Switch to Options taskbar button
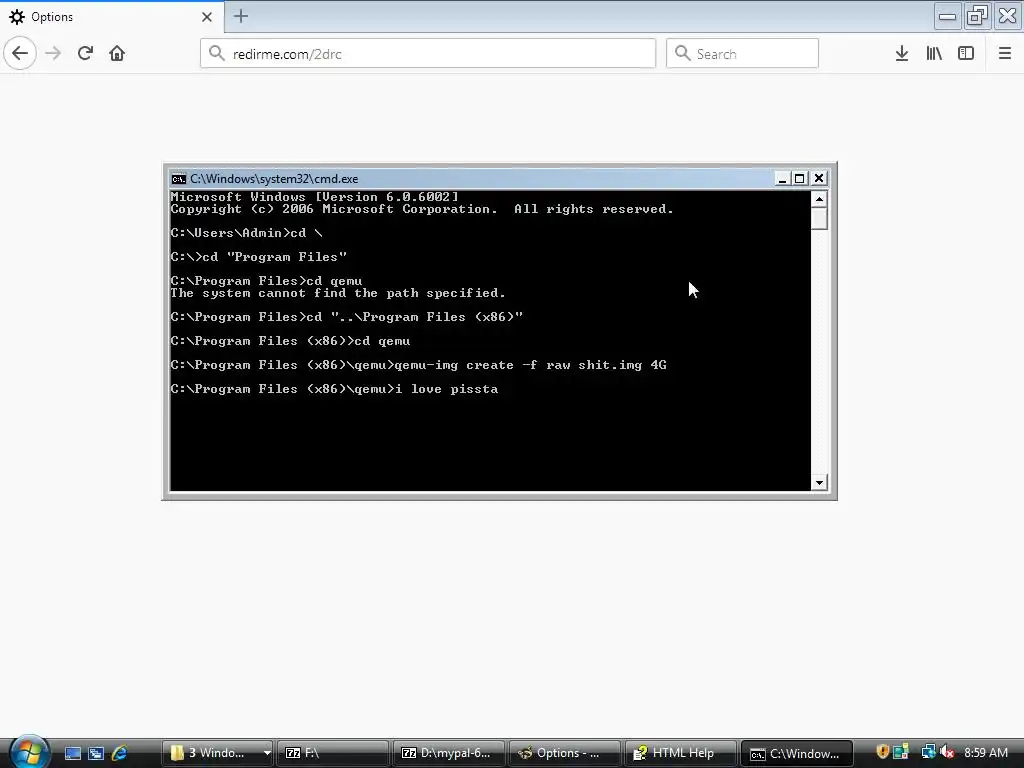 click(565, 753)
